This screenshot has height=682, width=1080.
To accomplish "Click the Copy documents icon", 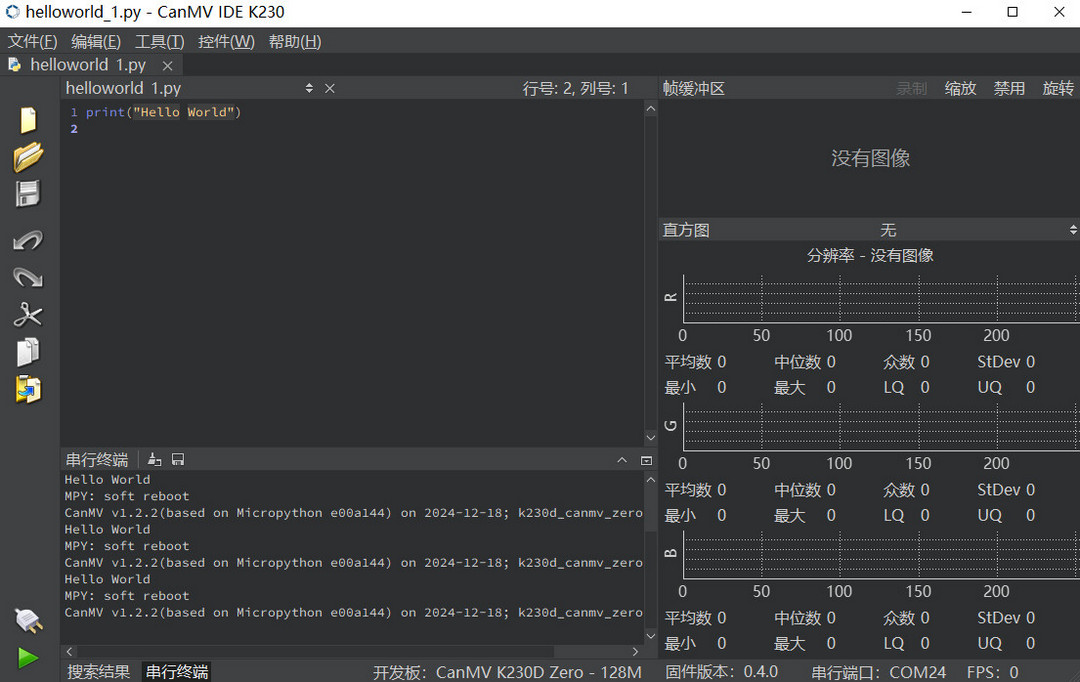I will tap(28, 352).
